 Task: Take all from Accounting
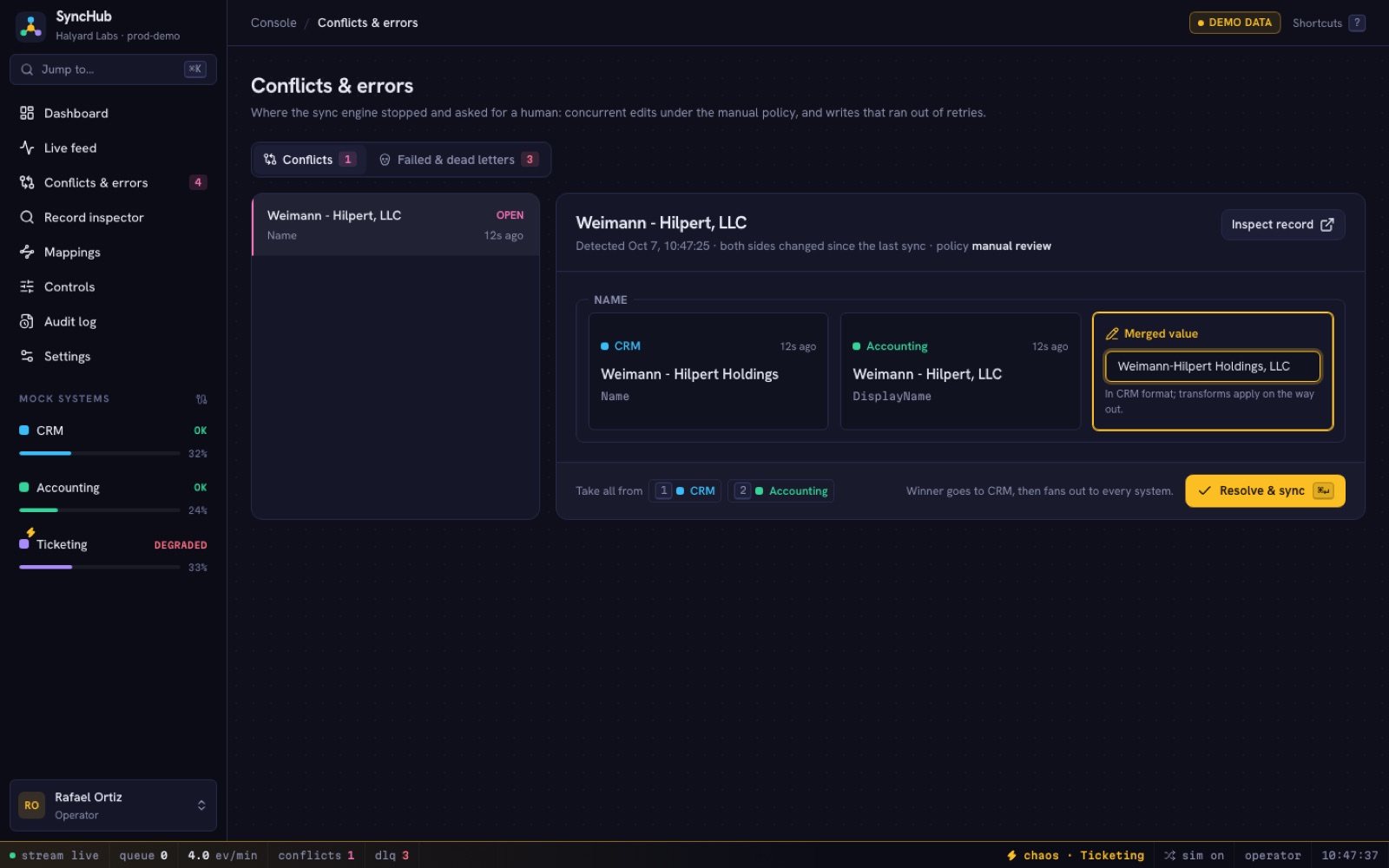tap(780, 491)
